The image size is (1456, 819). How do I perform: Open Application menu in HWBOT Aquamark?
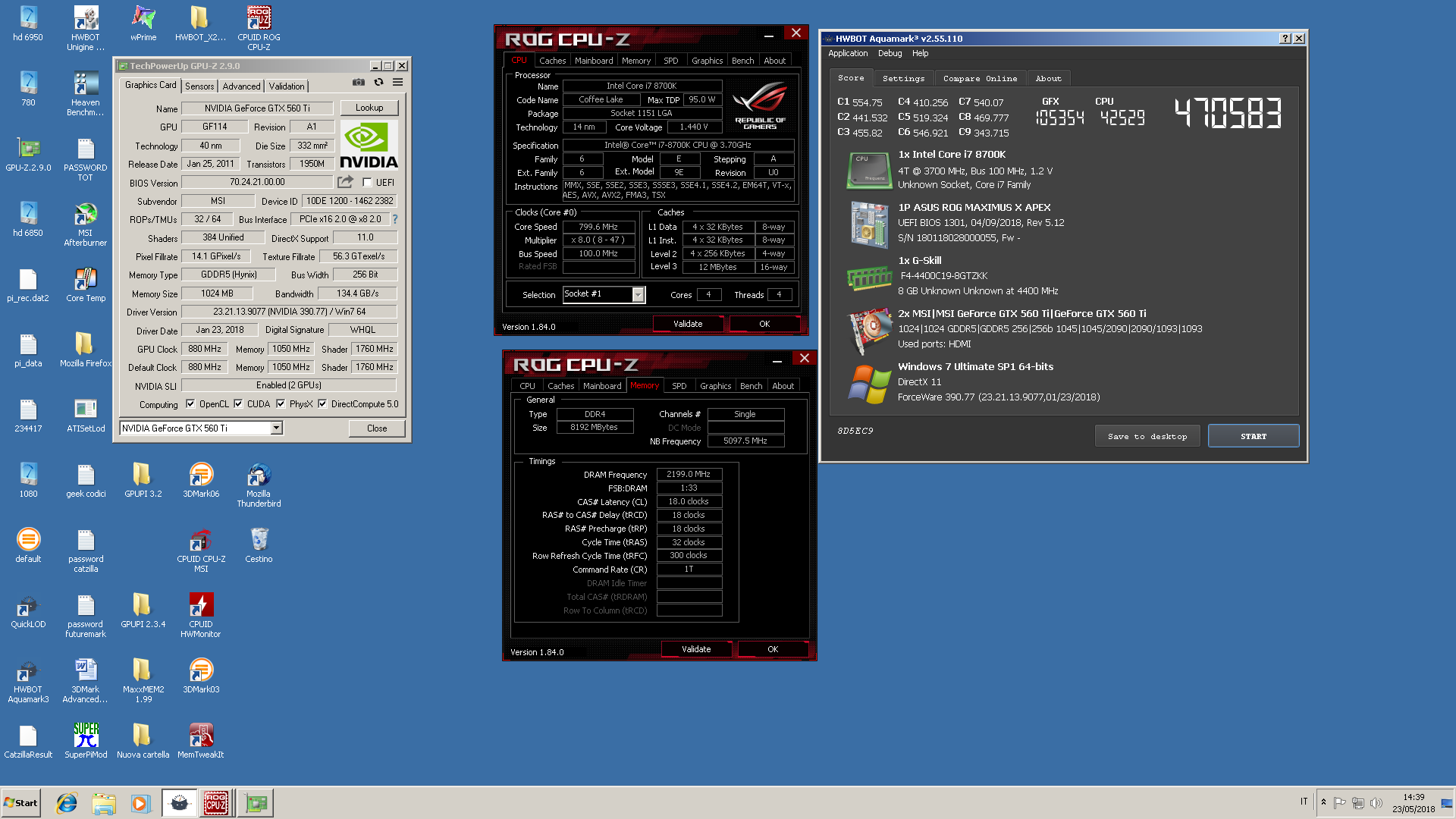(x=848, y=53)
